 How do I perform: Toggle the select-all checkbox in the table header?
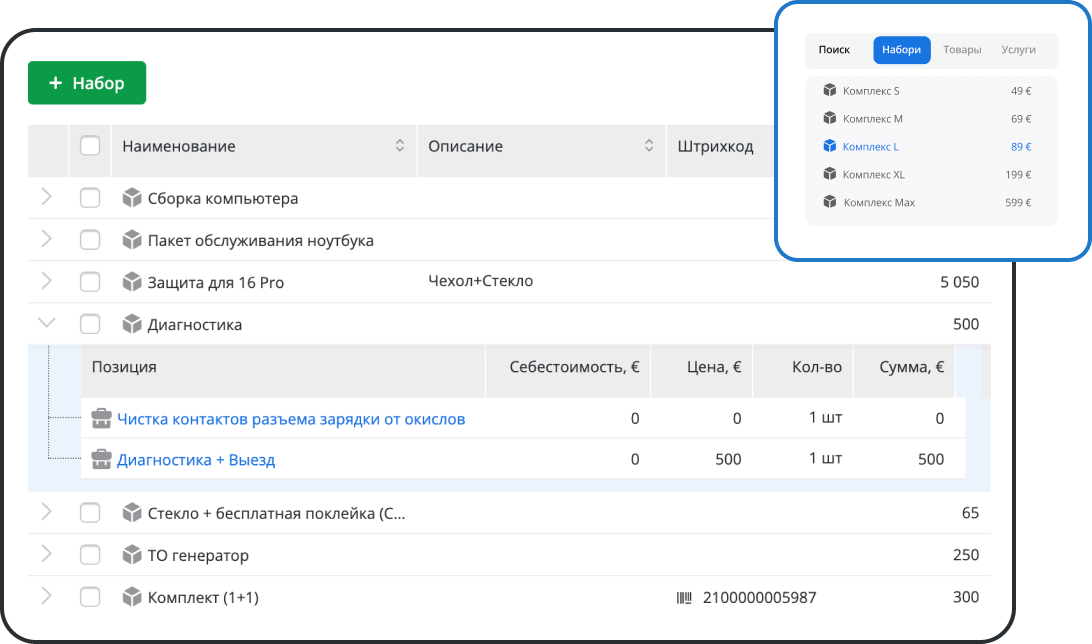tap(89, 145)
